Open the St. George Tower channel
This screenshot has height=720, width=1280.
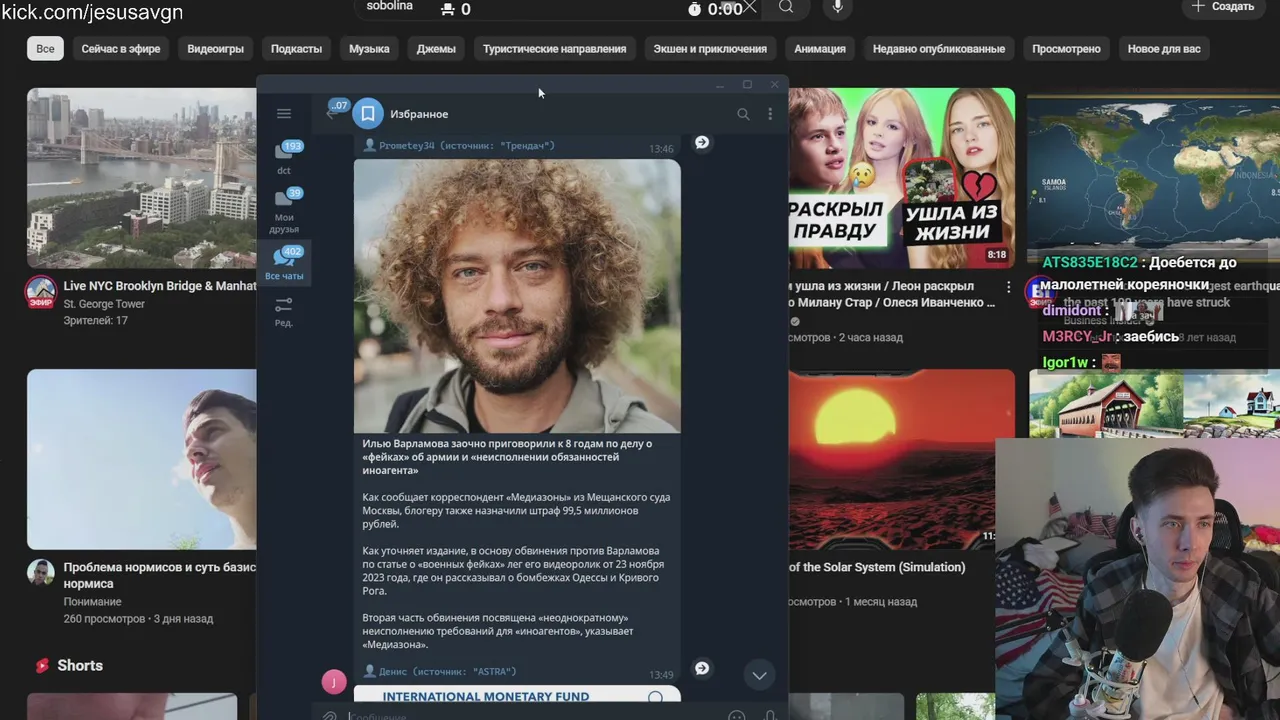pos(104,304)
